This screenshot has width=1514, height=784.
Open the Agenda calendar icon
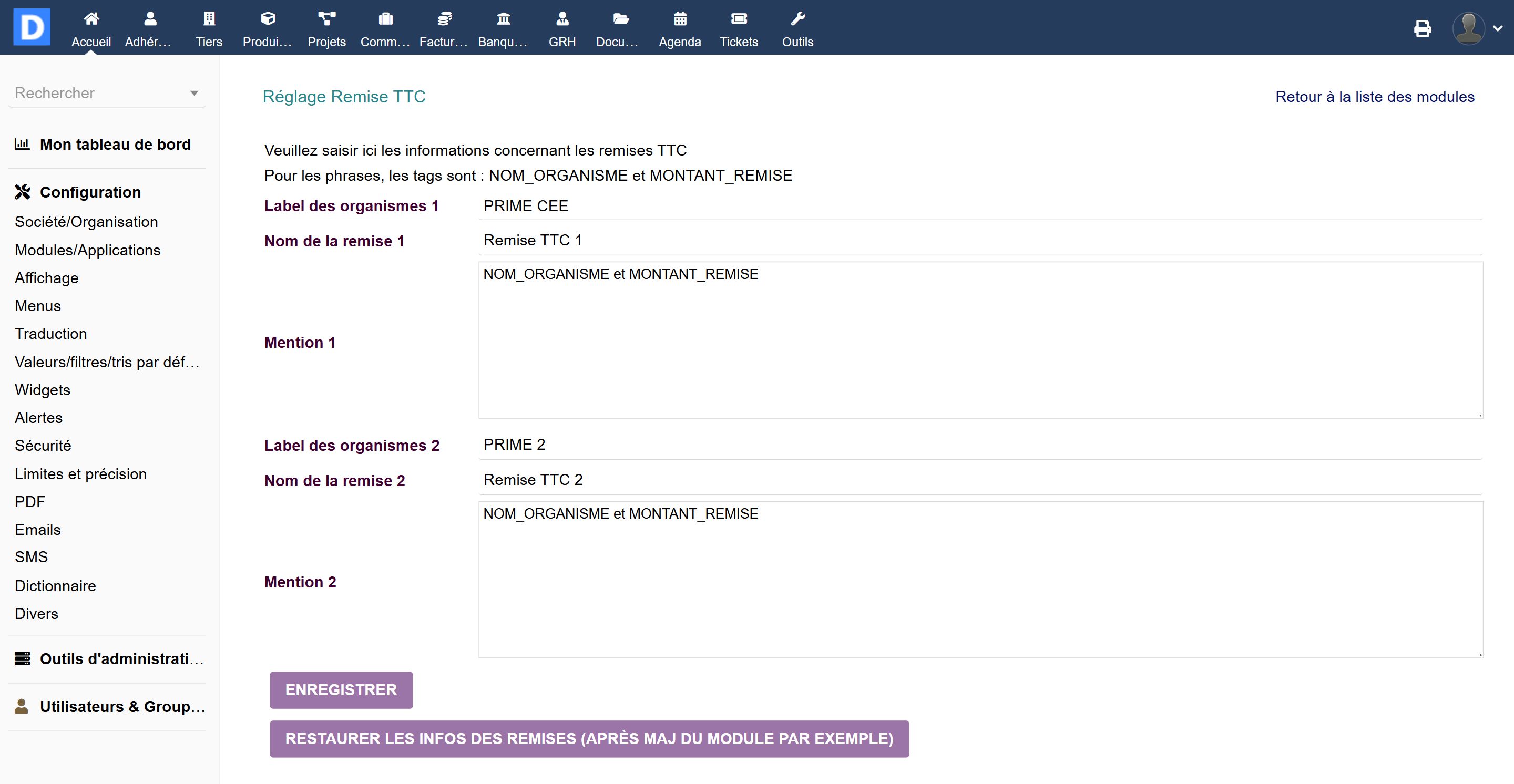click(x=679, y=19)
